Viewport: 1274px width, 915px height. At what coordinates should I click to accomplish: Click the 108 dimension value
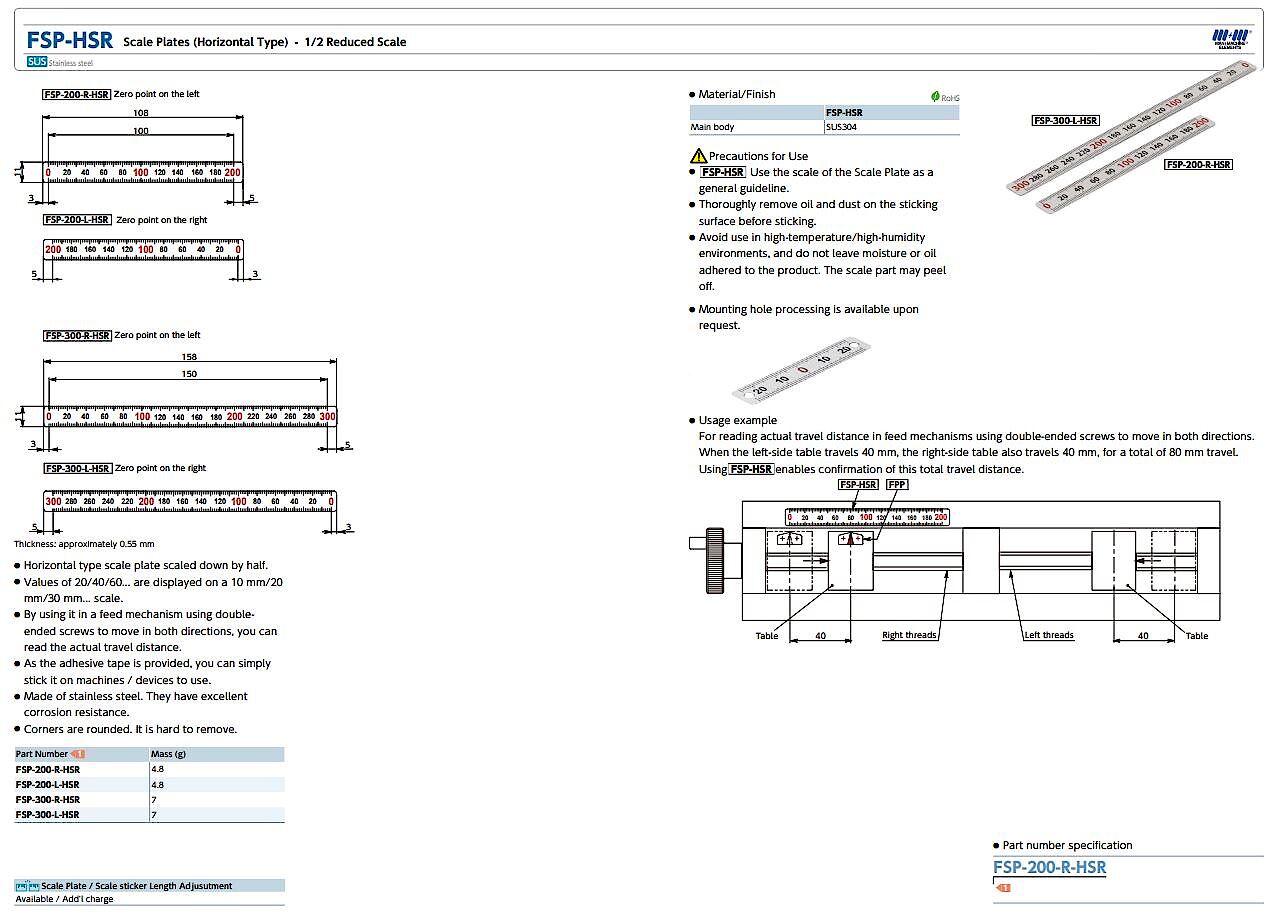141,113
